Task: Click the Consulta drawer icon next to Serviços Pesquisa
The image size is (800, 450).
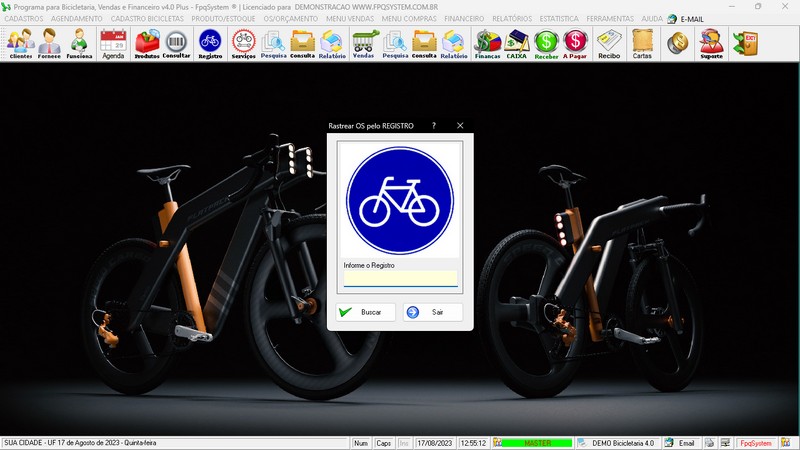Action: [x=302, y=44]
